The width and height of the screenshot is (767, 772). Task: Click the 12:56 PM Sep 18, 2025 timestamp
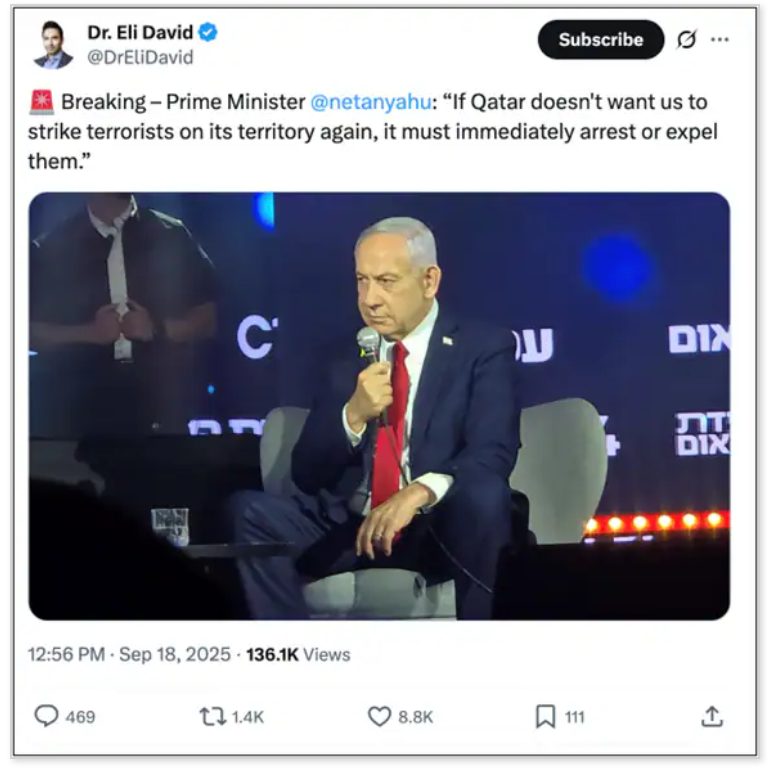tap(129, 654)
